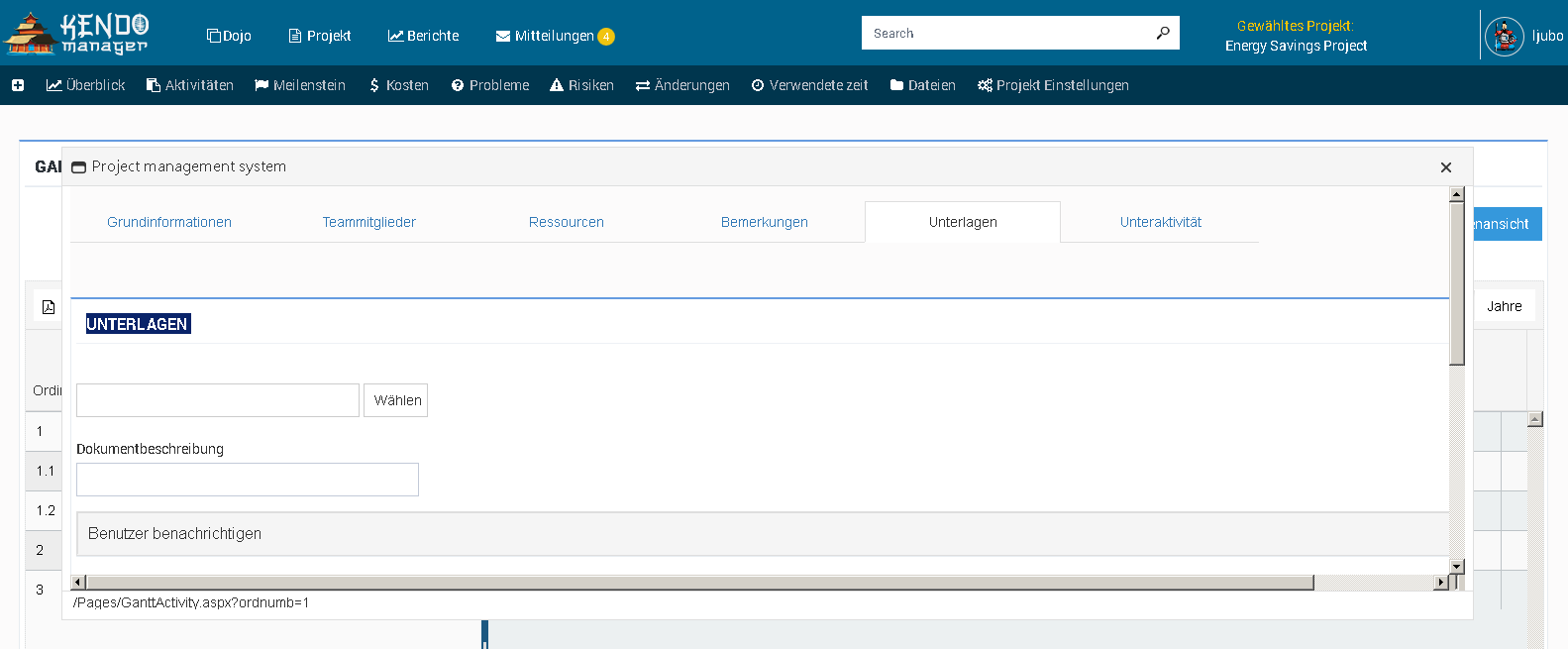Open the Änderungen page

point(682,85)
